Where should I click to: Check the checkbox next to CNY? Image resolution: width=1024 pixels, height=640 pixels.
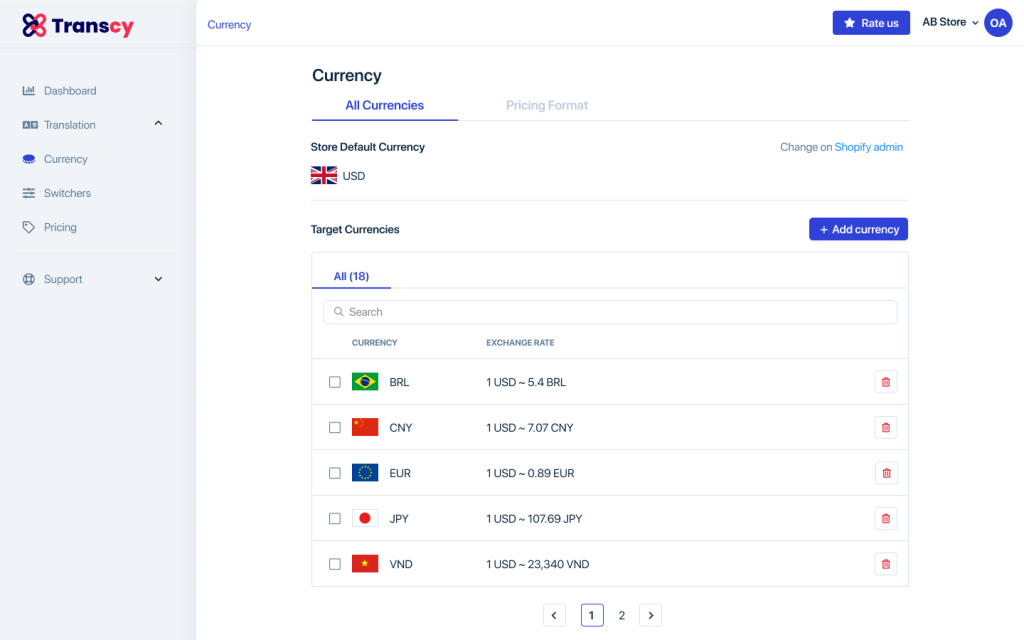pos(335,427)
